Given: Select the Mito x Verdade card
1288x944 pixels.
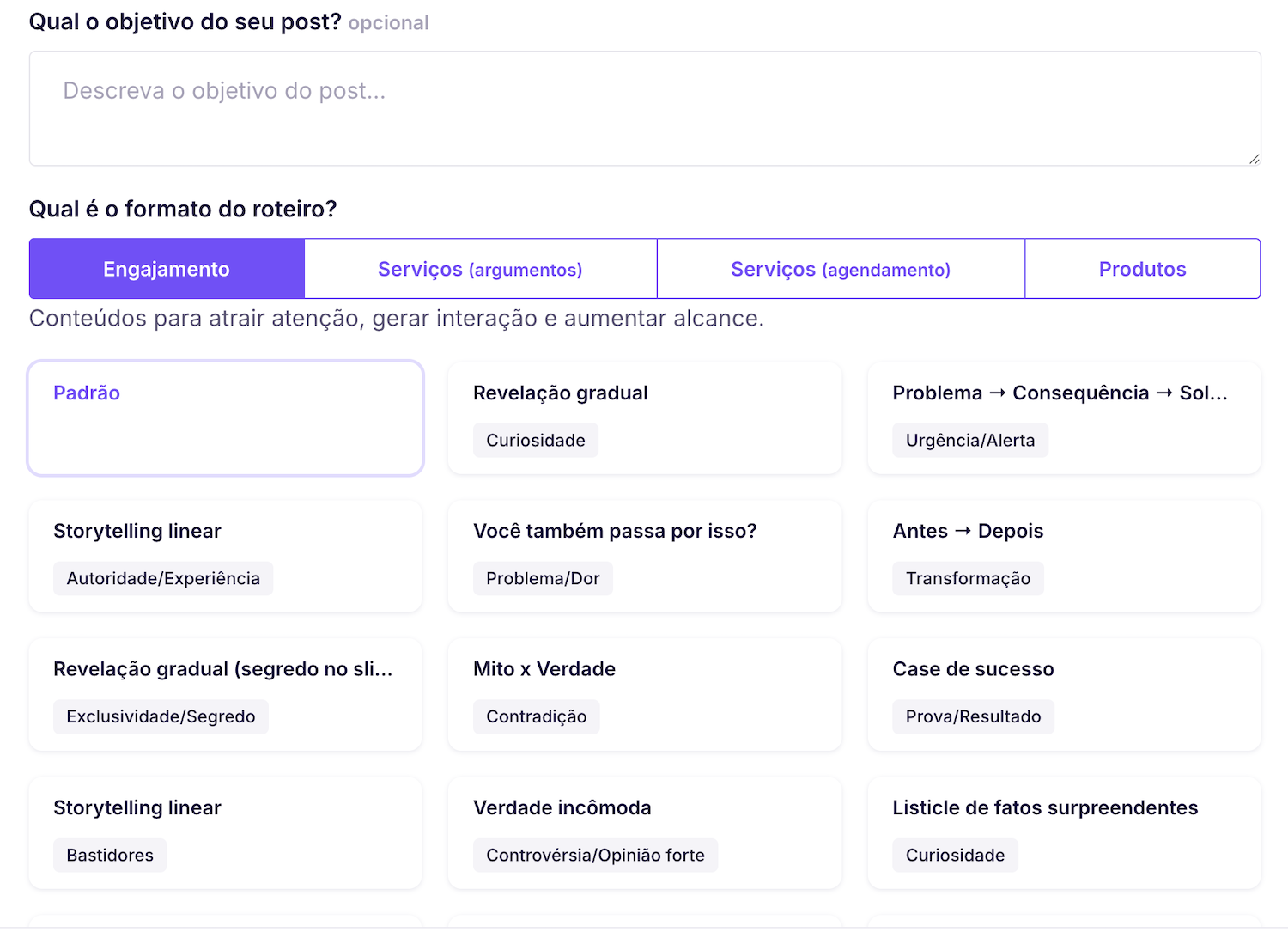Looking at the screenshot, I should coord(644,694).
